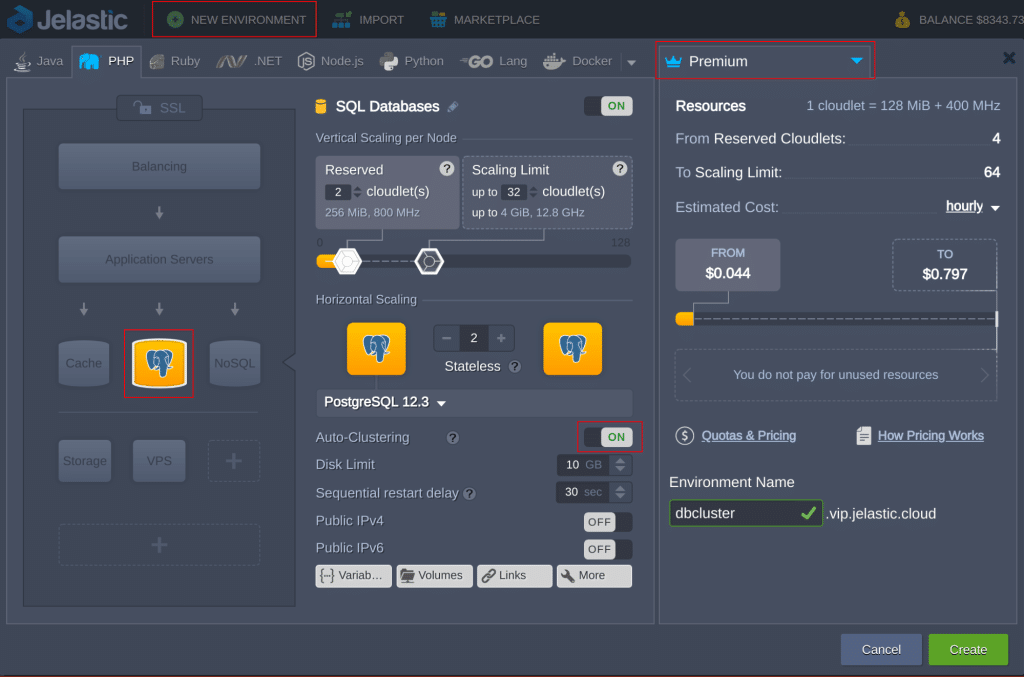The width and height of the screenshot is (1024, 677).
Task: Enable the Public IPv4 toggle
Action: coord(608,522)
